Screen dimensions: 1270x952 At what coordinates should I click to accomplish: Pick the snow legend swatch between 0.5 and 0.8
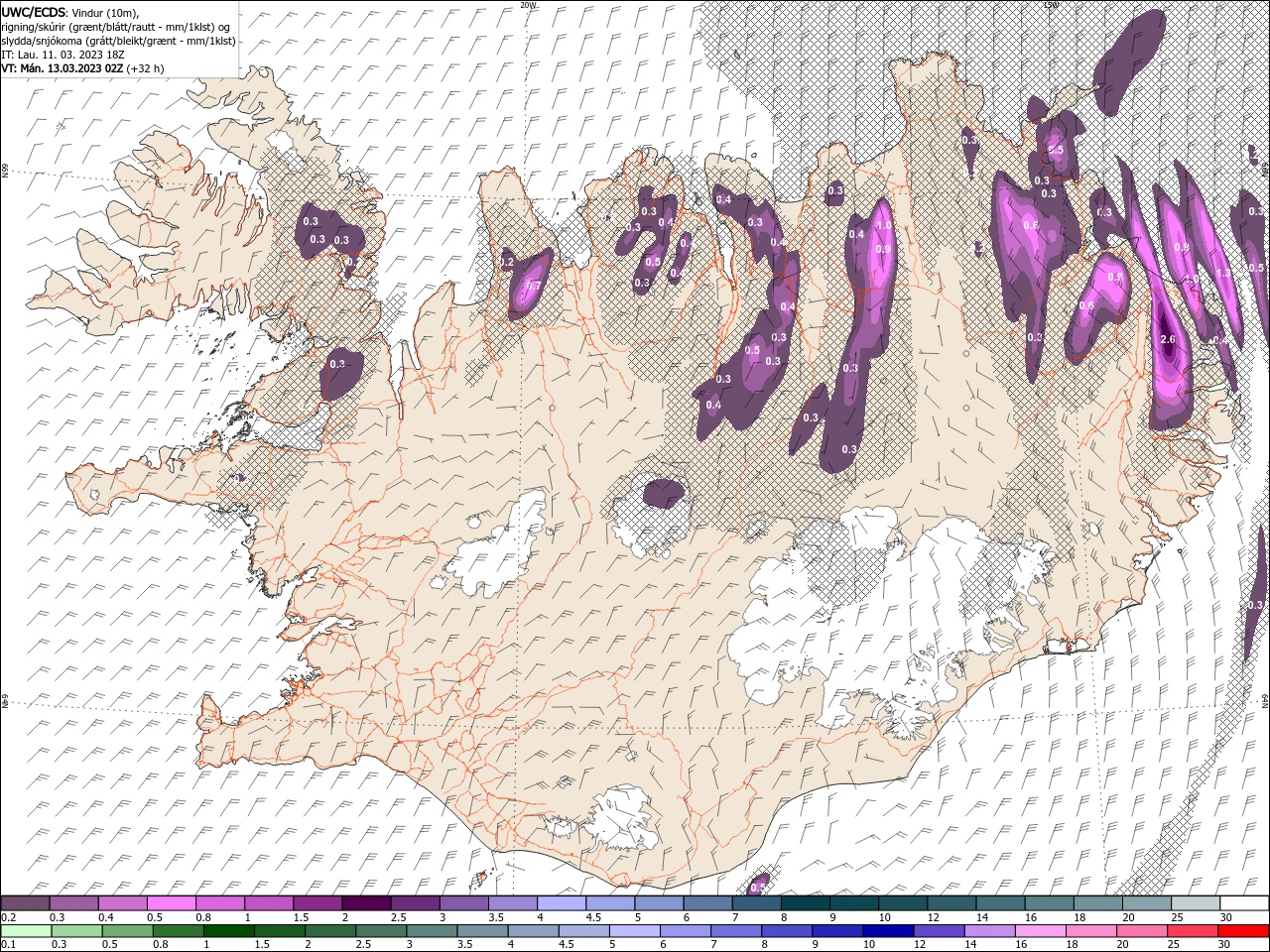171,903
